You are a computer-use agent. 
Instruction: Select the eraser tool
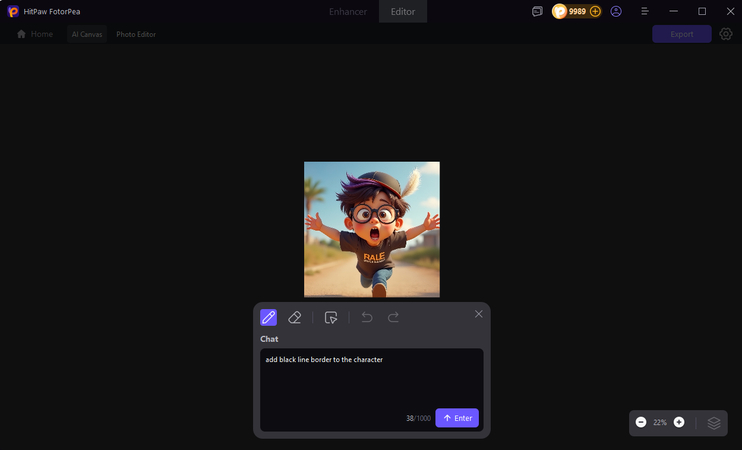click(x=294, y=317)
